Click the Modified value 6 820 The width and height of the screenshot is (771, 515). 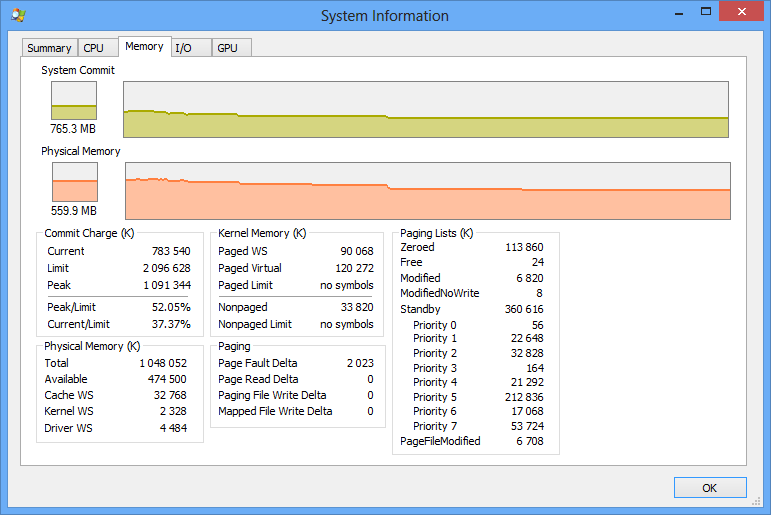(530, 278)
